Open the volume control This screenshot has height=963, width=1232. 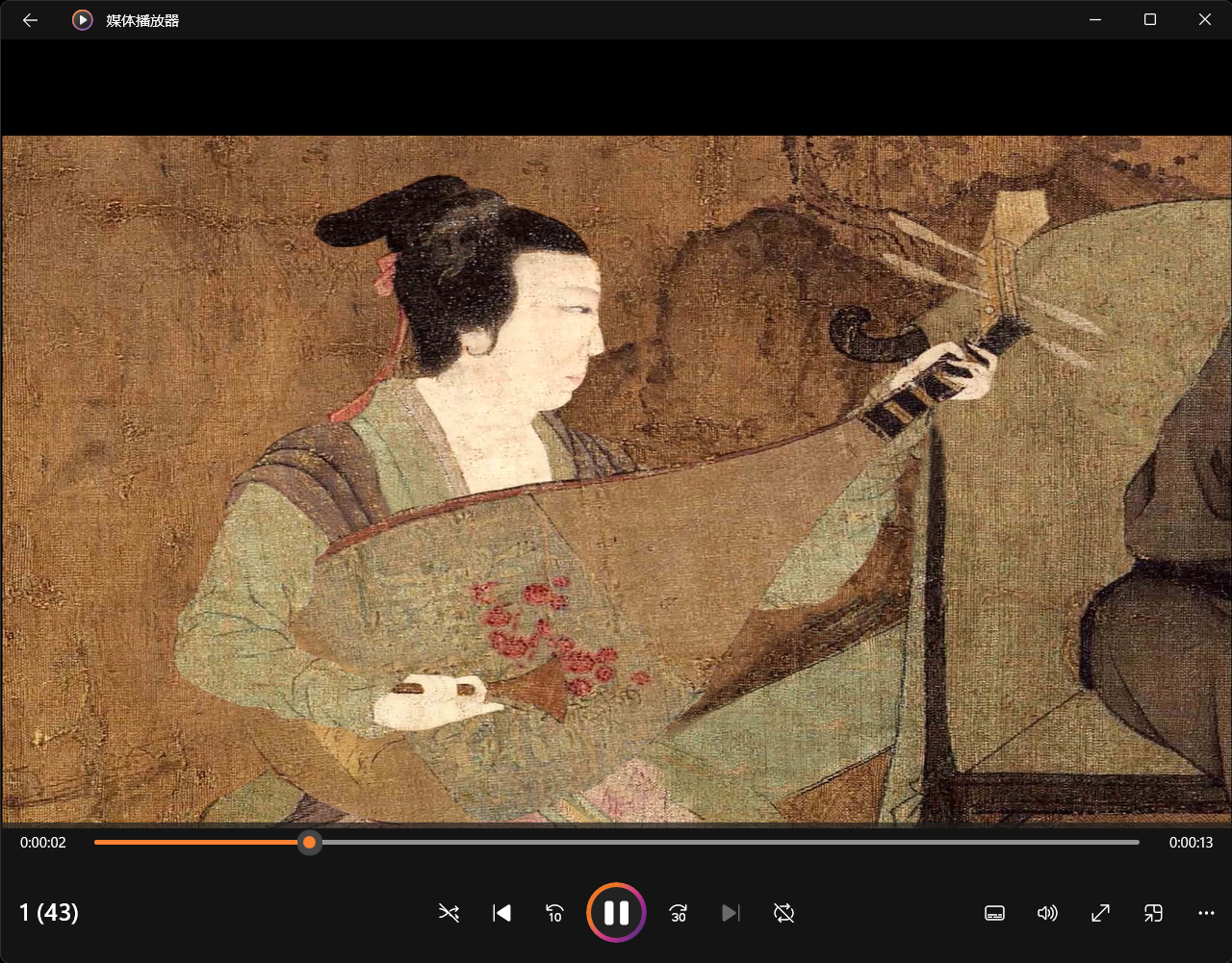coord(1047,913)
